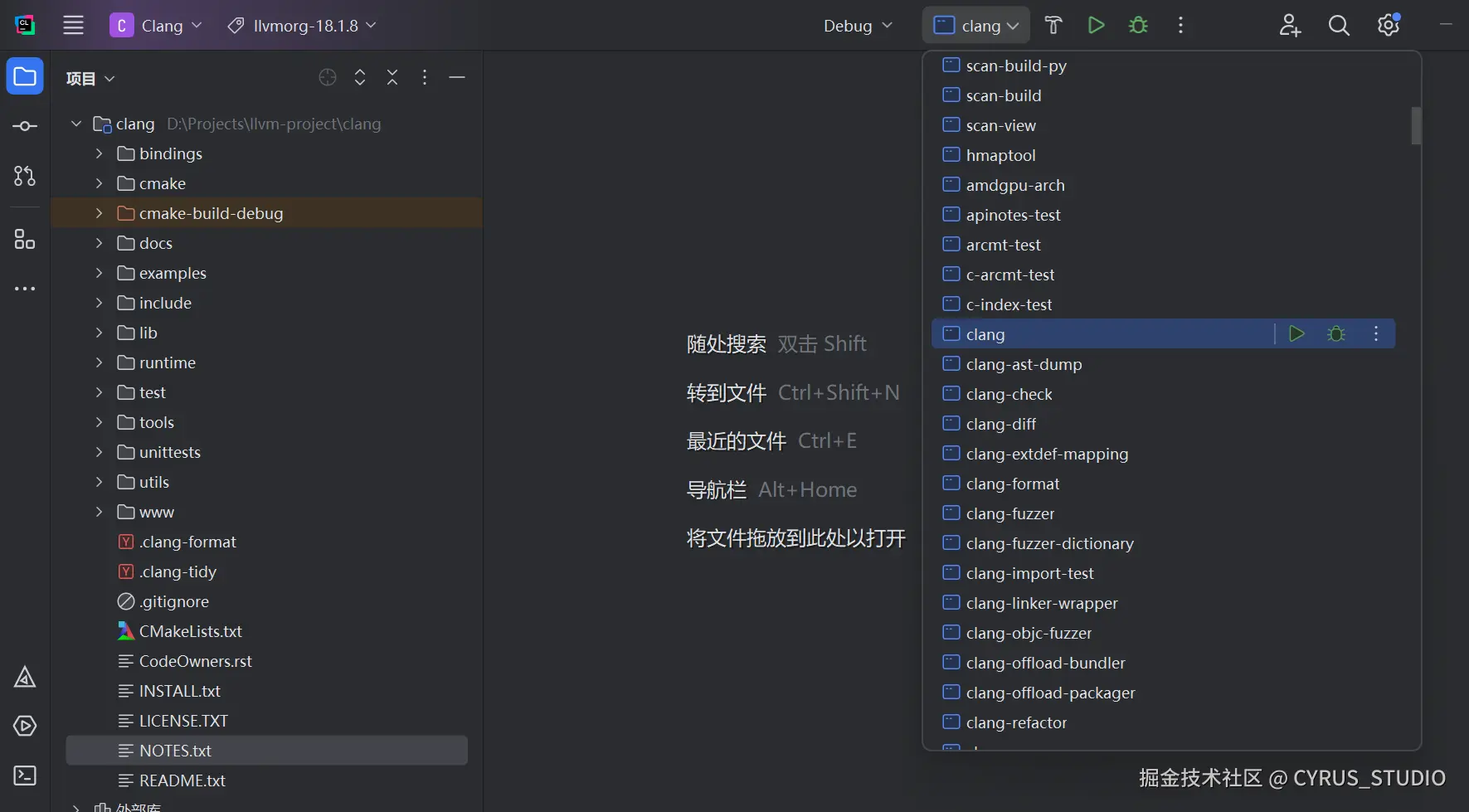Open IDE settings gear
This screenshot has width=1469, height=812.
[x=1389, y=26]
